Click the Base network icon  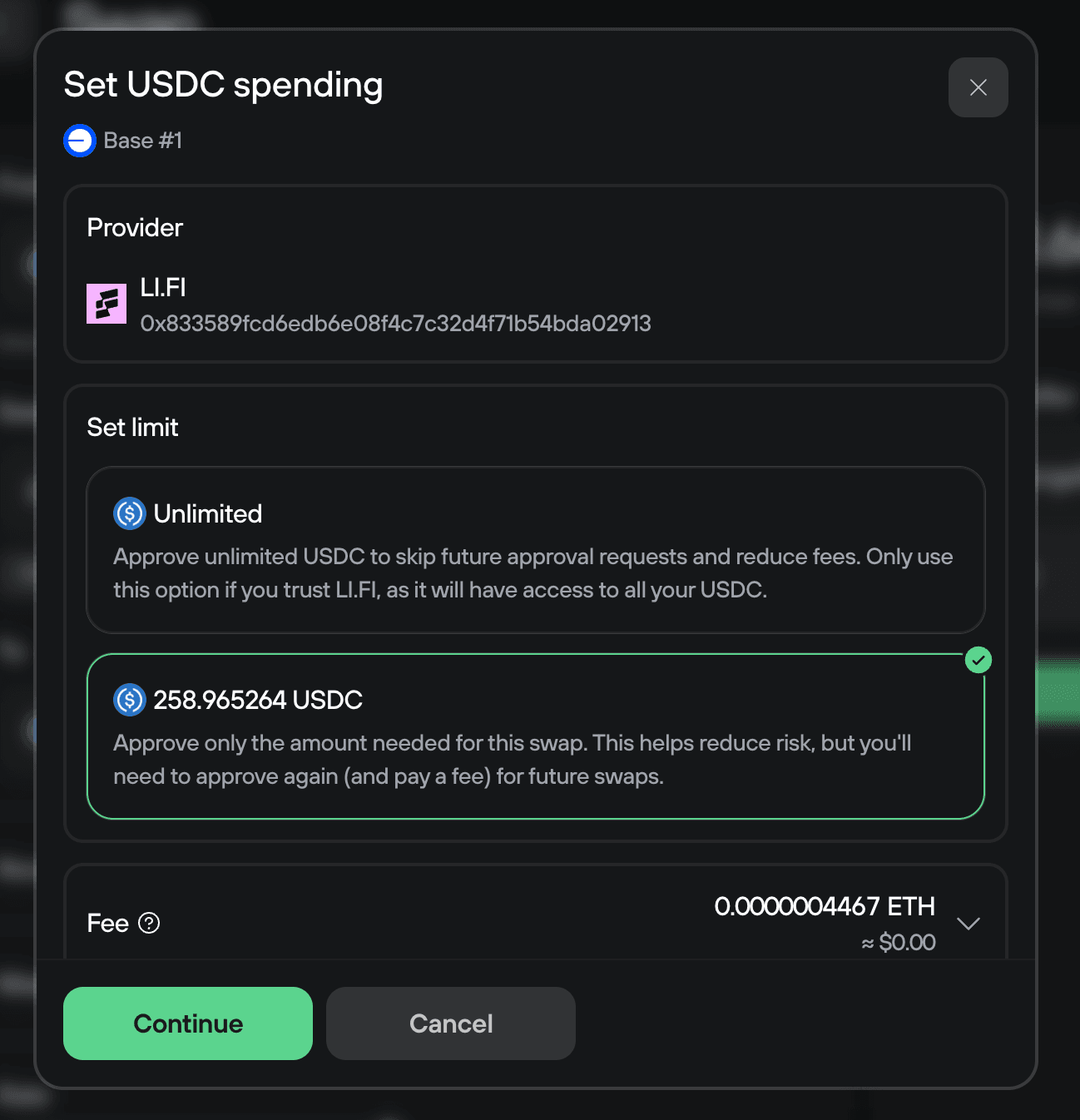pos(78,140)
